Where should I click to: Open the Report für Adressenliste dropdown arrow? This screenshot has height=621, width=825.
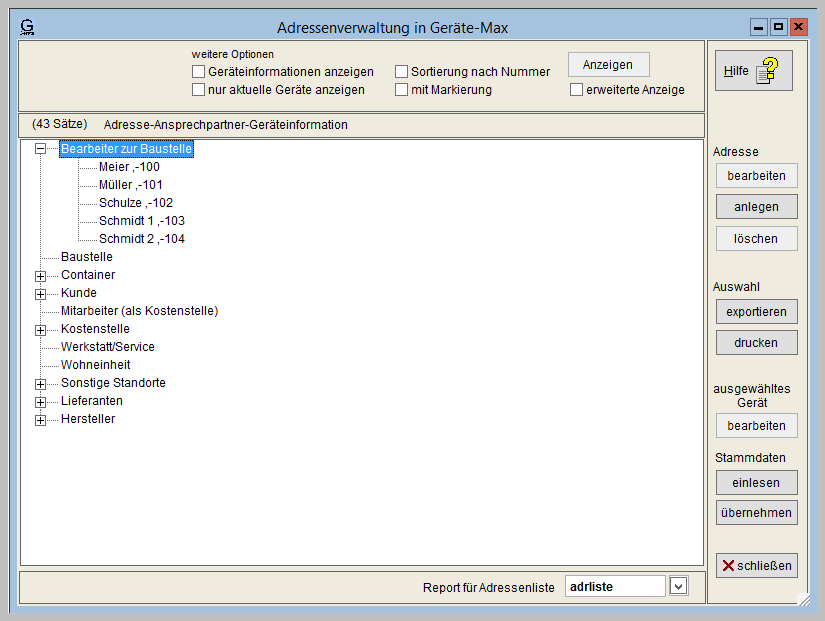678,586
